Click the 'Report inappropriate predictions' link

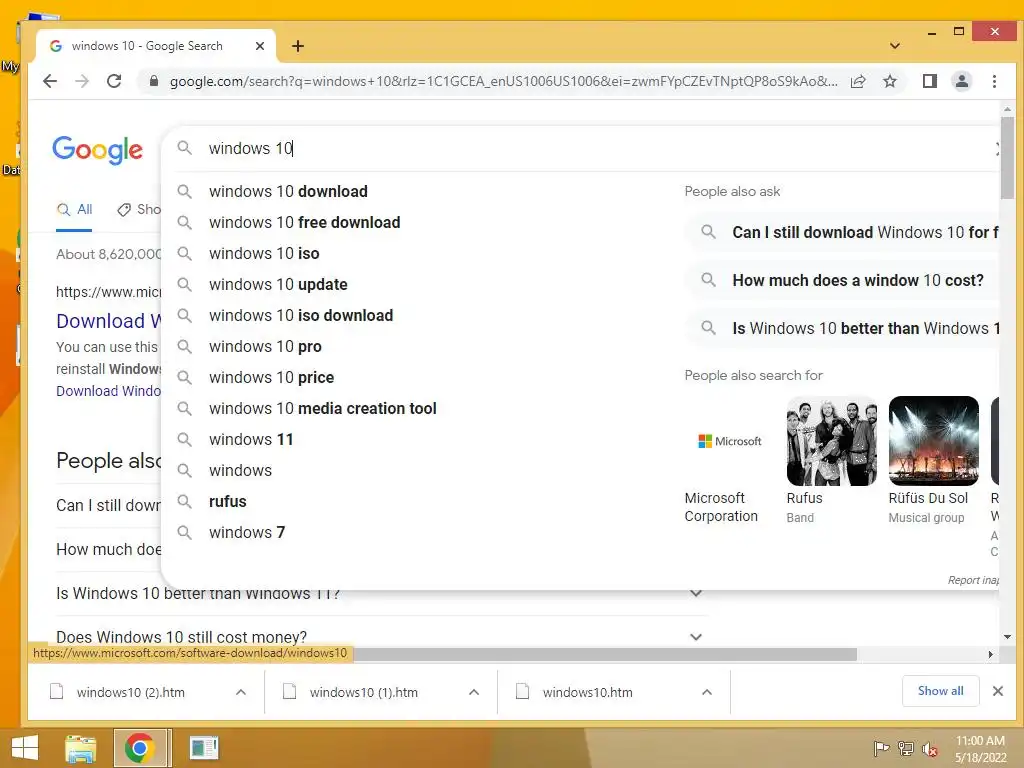[973, 580]
